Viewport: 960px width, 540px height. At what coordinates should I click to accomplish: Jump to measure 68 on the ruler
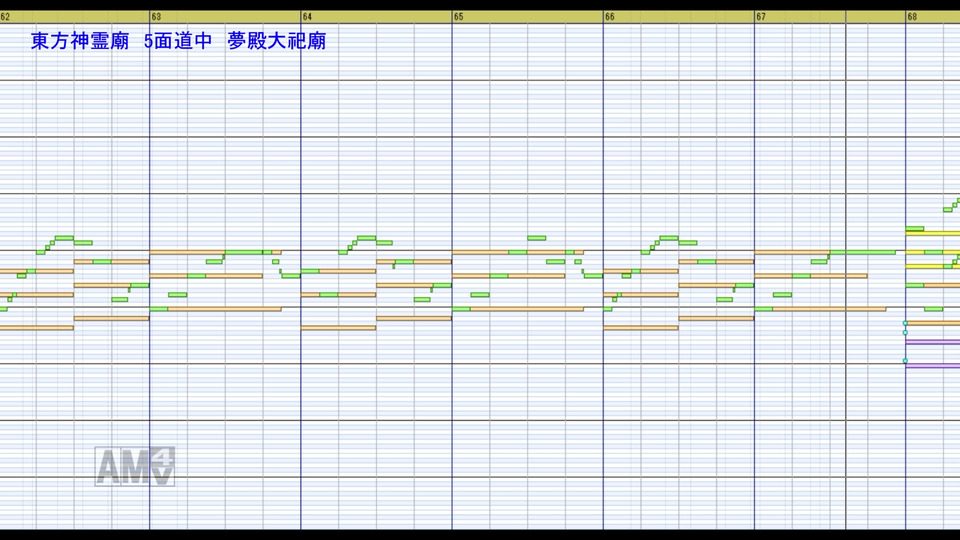pyautogui.click(x=912, y=17)
